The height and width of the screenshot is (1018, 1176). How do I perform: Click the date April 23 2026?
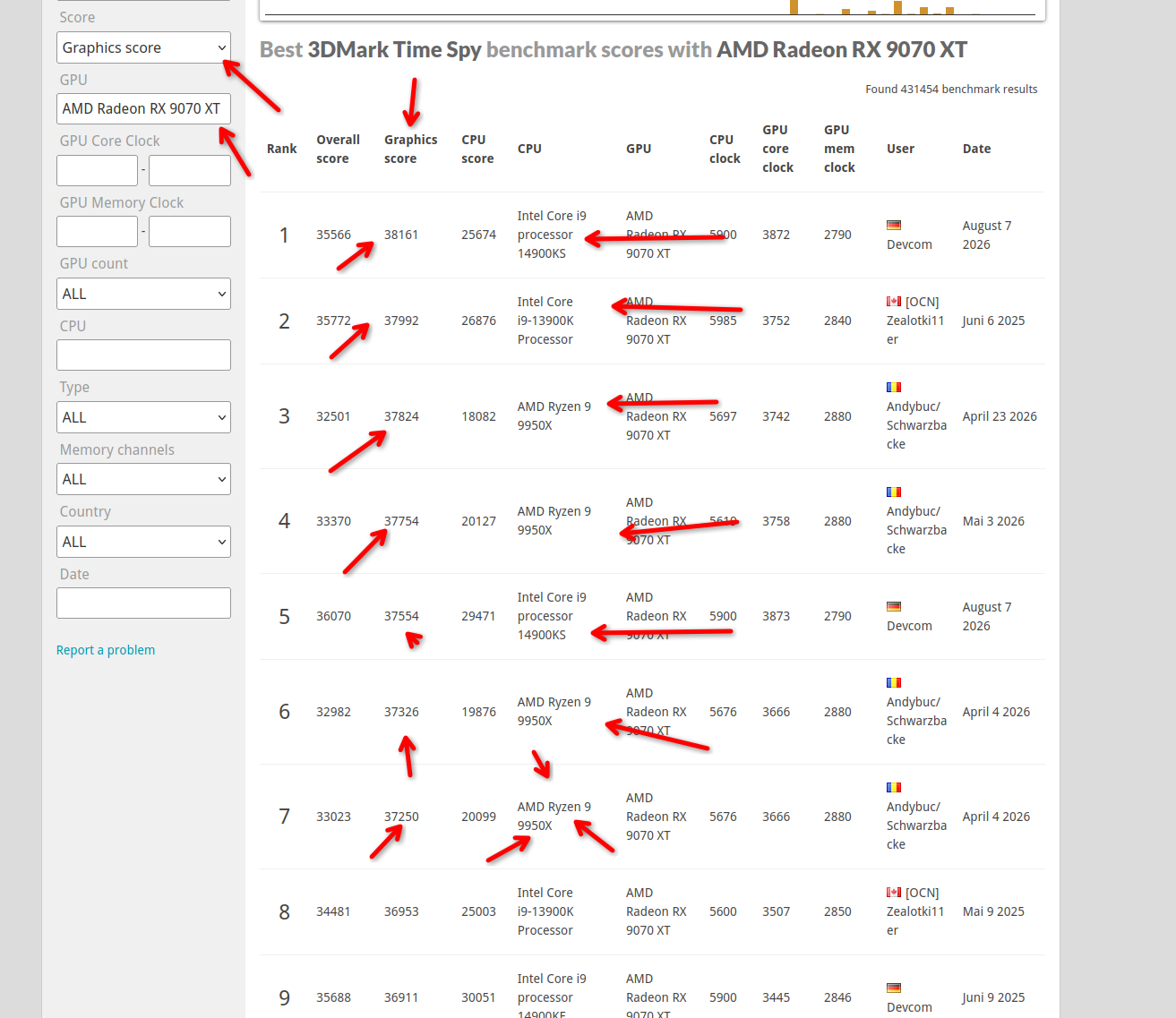(x=1000, y=416)
